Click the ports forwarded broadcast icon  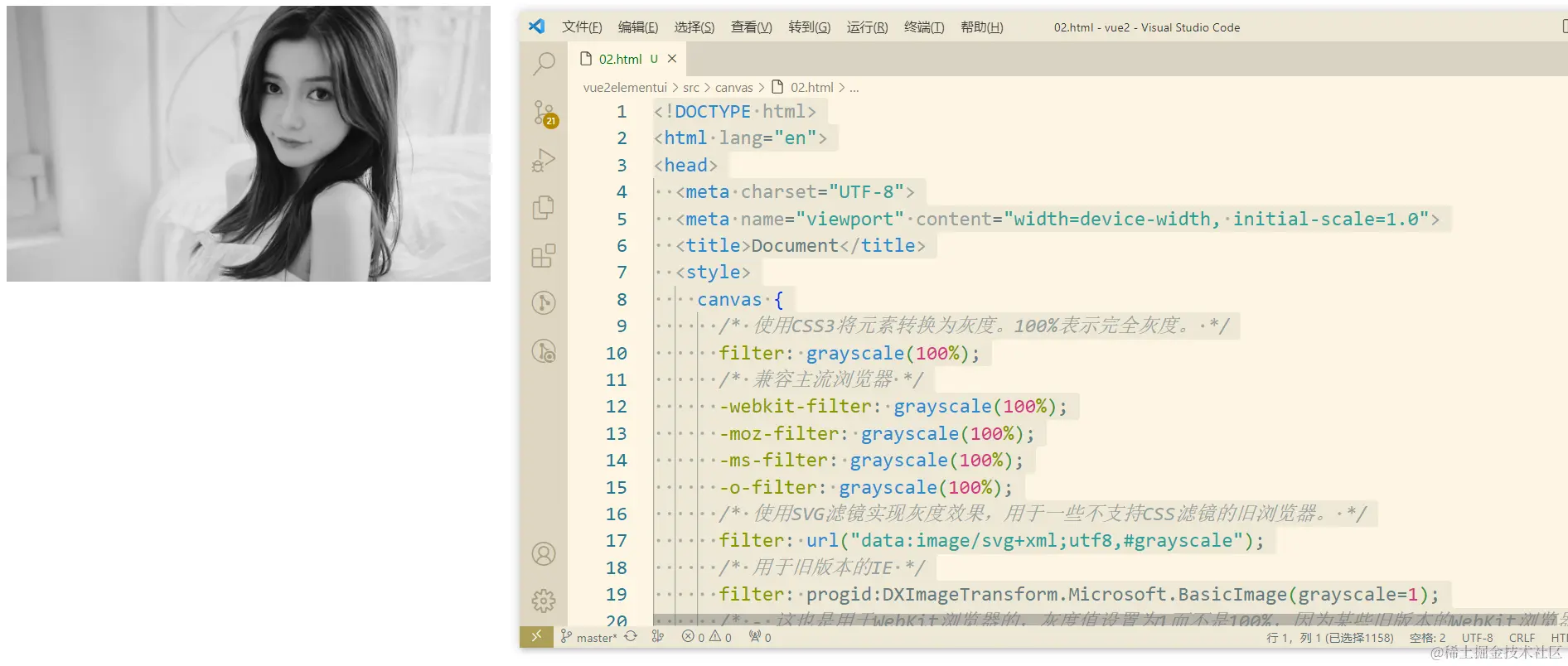tap(760, 637)
